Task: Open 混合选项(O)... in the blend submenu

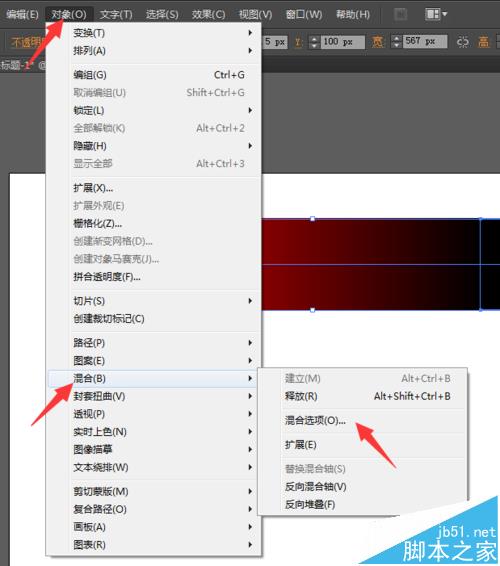Action: click(362, 420)
